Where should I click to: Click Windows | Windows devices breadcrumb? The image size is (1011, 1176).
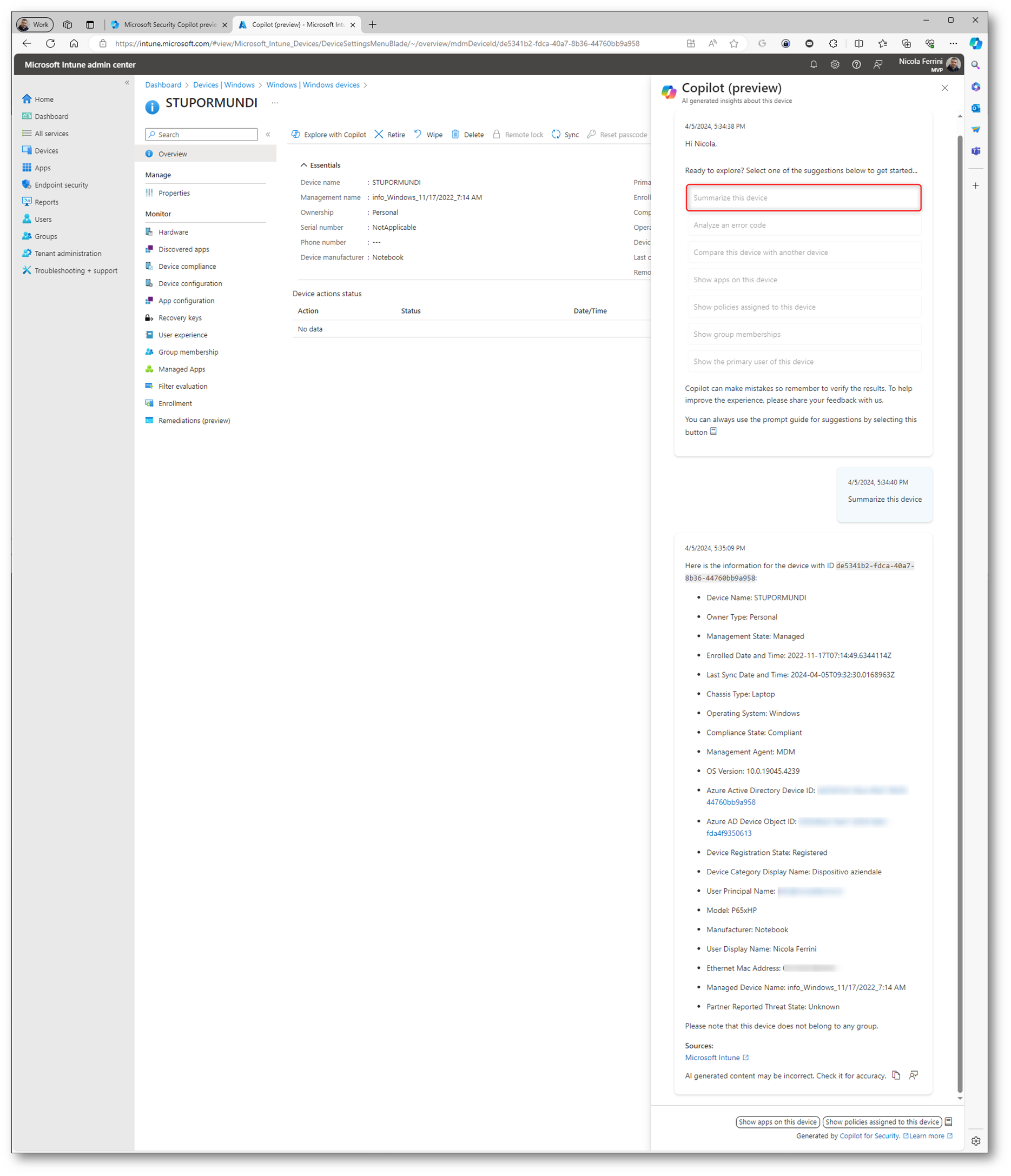(313, 84)
